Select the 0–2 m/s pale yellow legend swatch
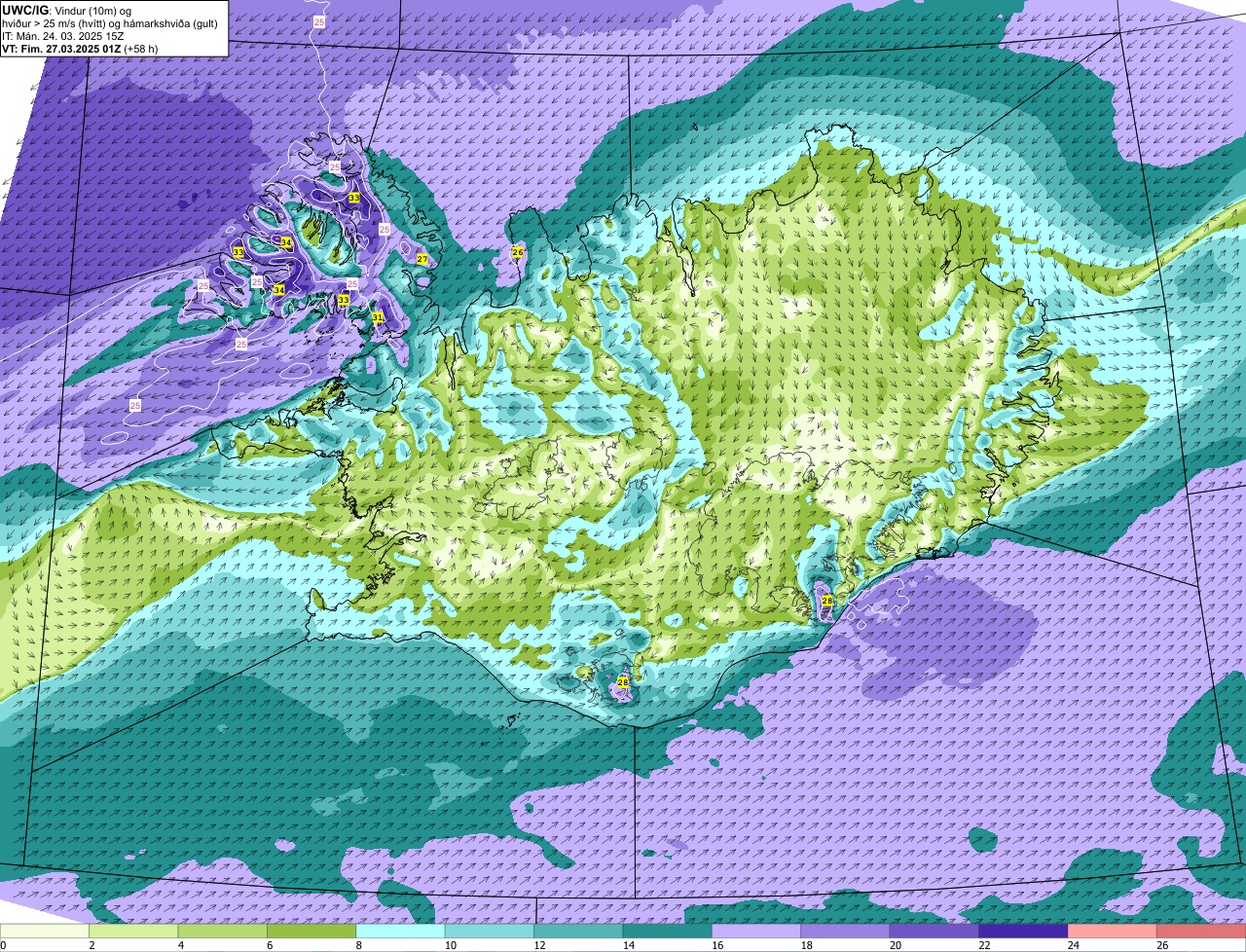 45,932
